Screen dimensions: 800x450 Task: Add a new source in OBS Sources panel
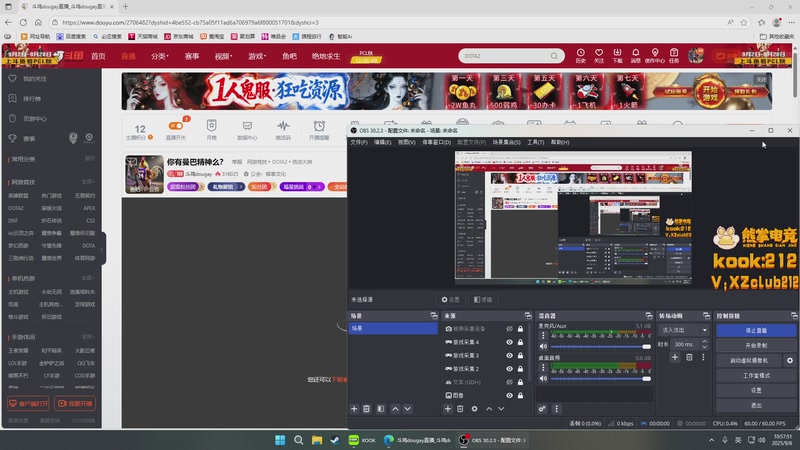tap(447, 409)
